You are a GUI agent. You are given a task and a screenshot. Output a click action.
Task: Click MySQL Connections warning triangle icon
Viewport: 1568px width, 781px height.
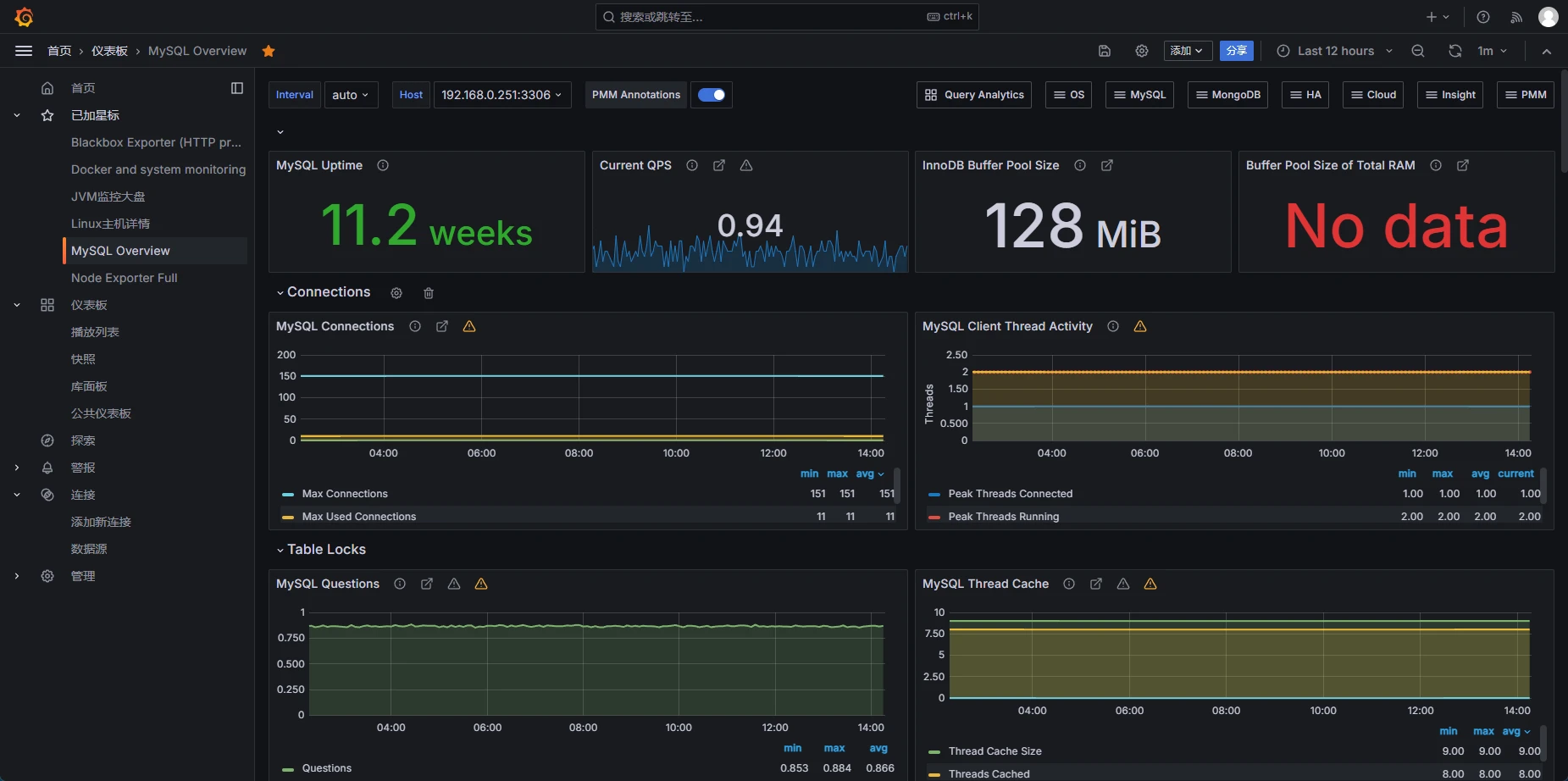469,326
